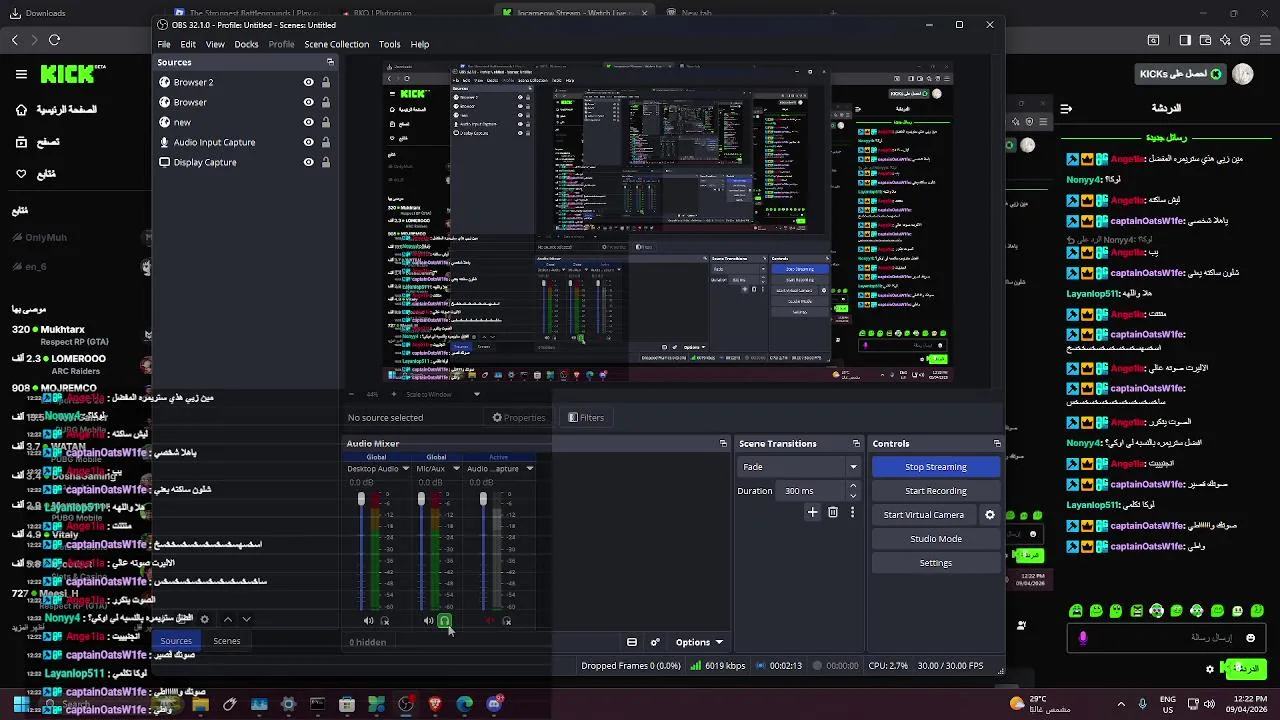Viewport: 1280px width, 720px height.
Task: Toggle Desktop Audio monitoring headphone icon
Action: coord(385,621)
